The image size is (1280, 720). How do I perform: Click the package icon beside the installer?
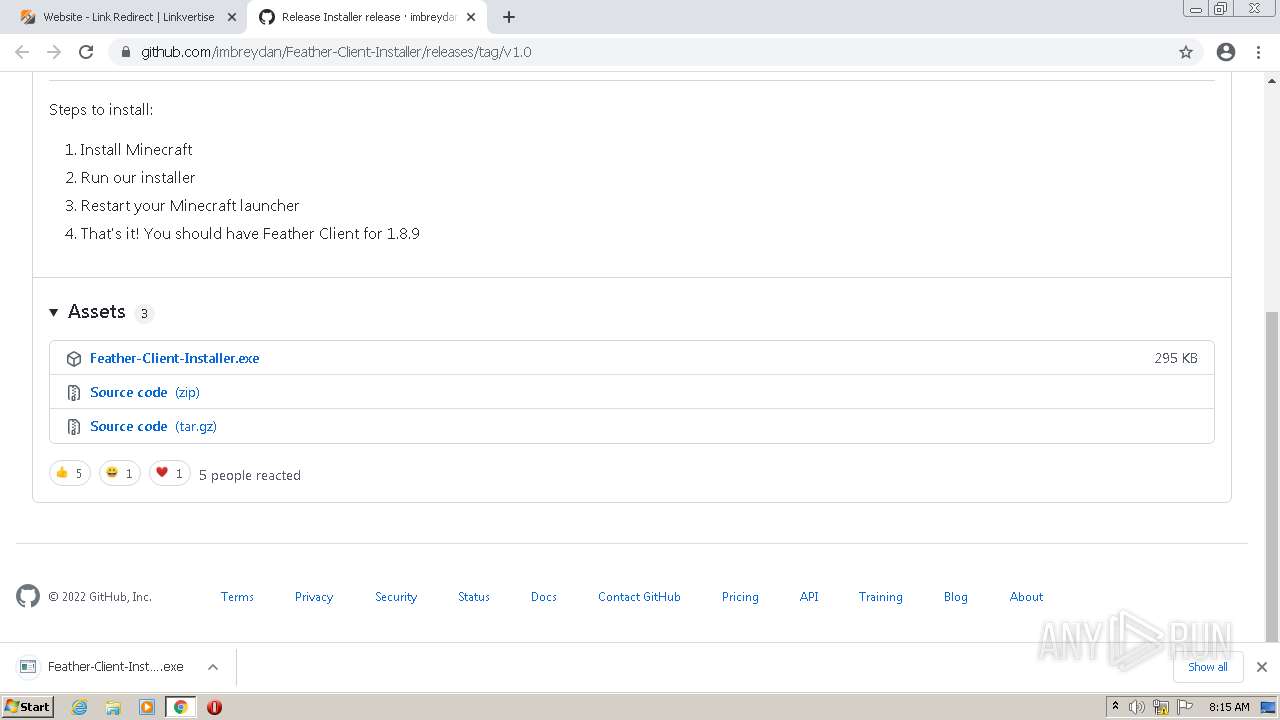pyautogui.click(x=73, y=358)
